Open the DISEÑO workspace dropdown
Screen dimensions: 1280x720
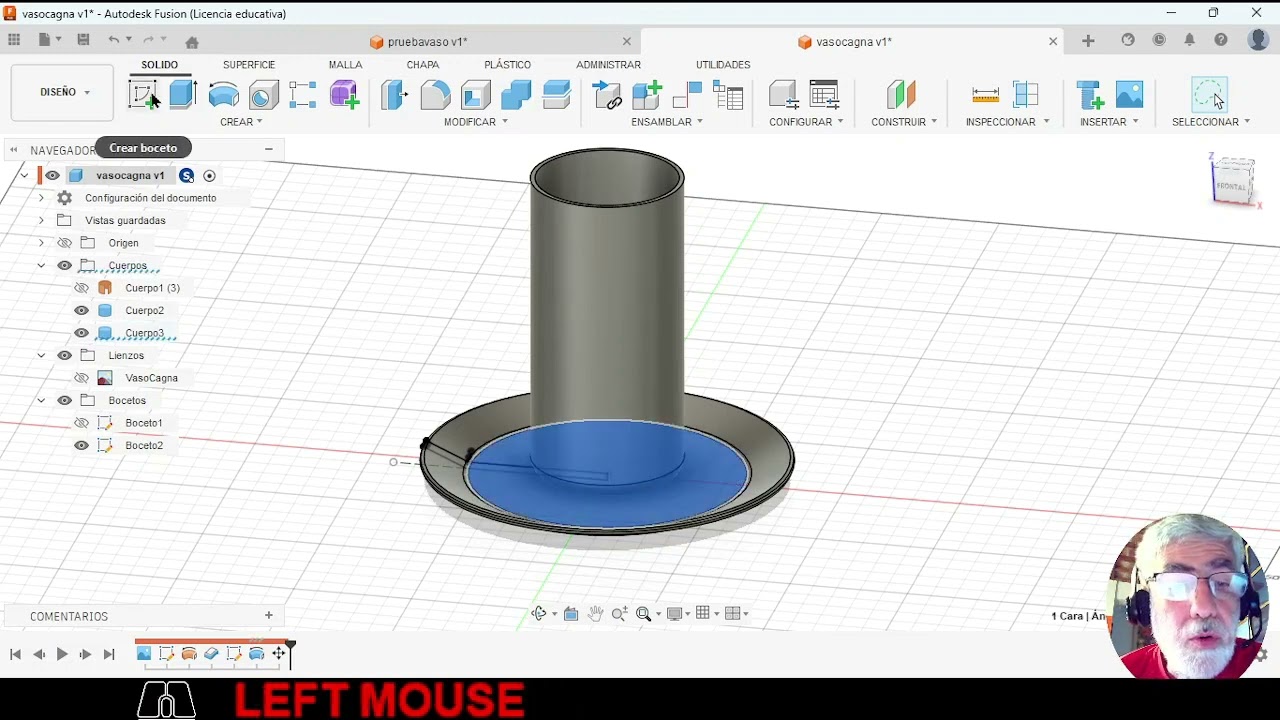[62, 92]
